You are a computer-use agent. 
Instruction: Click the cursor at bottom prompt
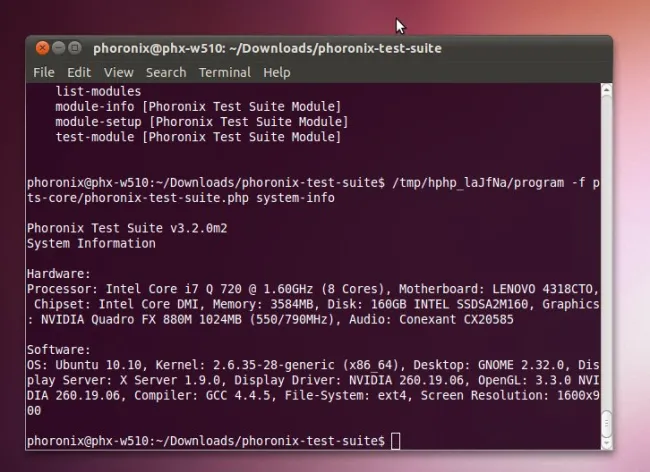click(x=395, y=441)
